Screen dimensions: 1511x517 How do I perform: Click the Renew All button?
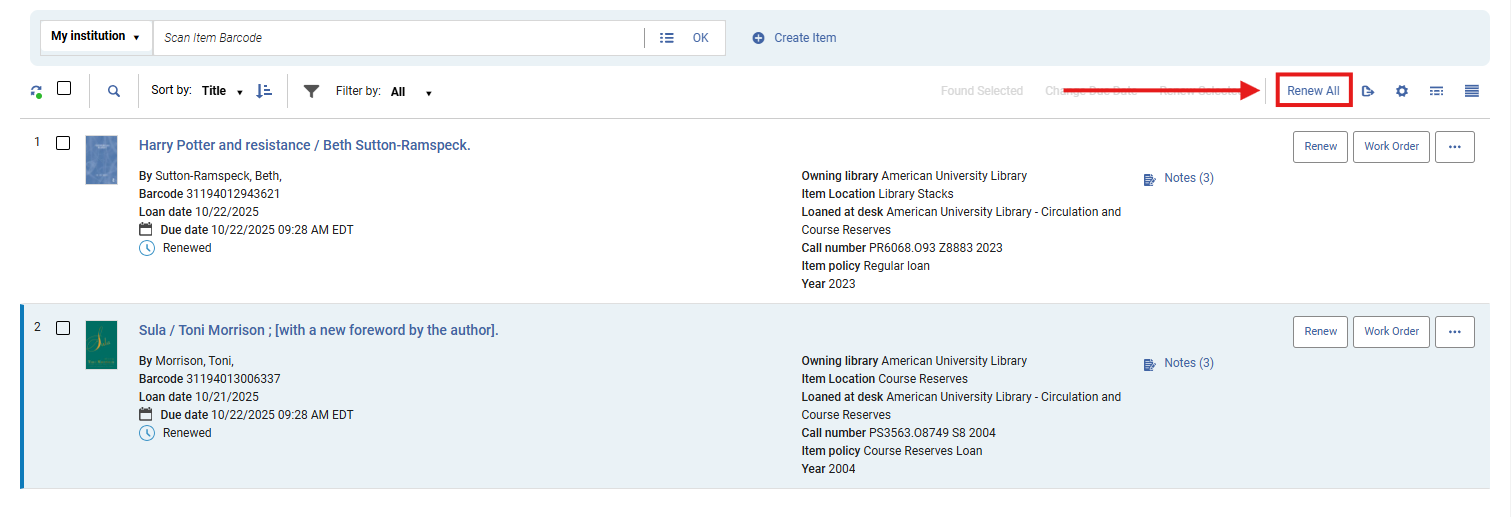coord(1313,91)
